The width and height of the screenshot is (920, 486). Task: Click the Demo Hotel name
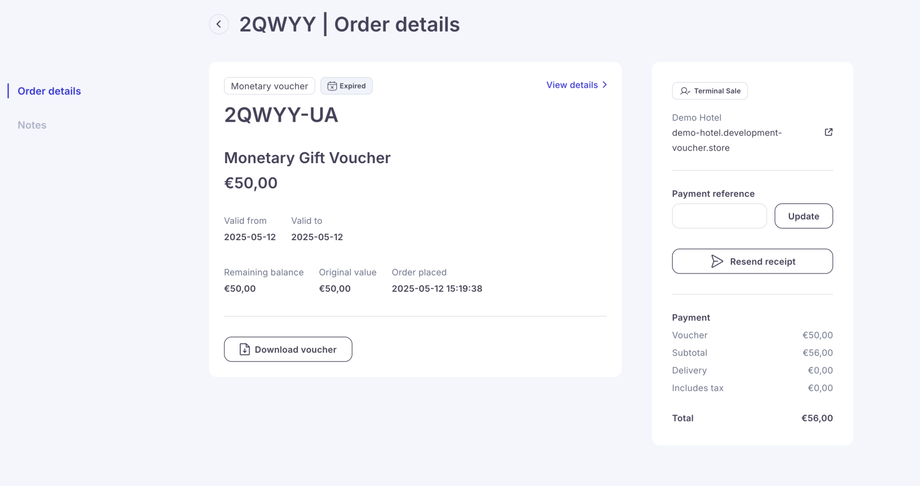click(697, 117)
